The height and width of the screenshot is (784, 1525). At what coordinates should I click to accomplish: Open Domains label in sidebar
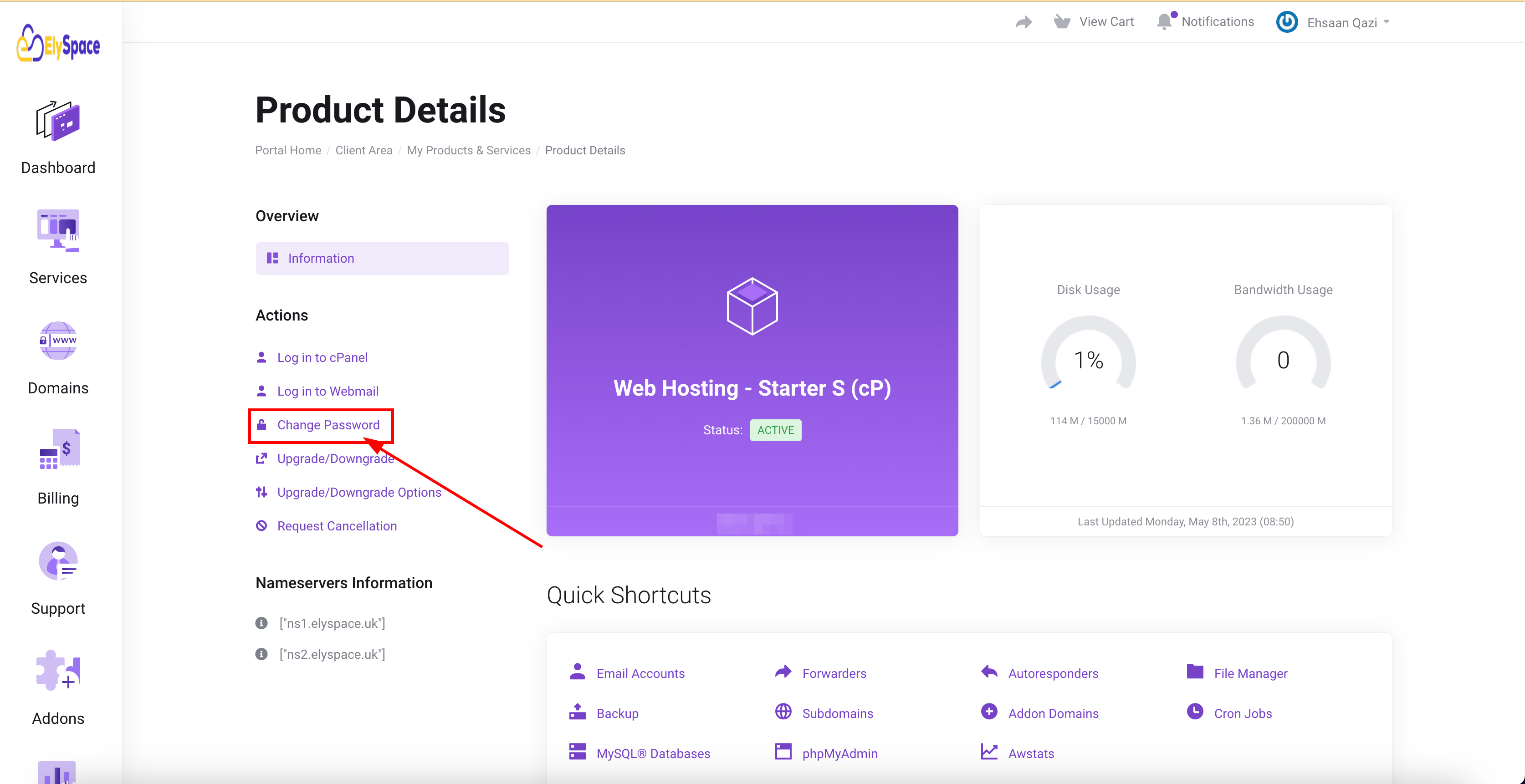[58, 387]
